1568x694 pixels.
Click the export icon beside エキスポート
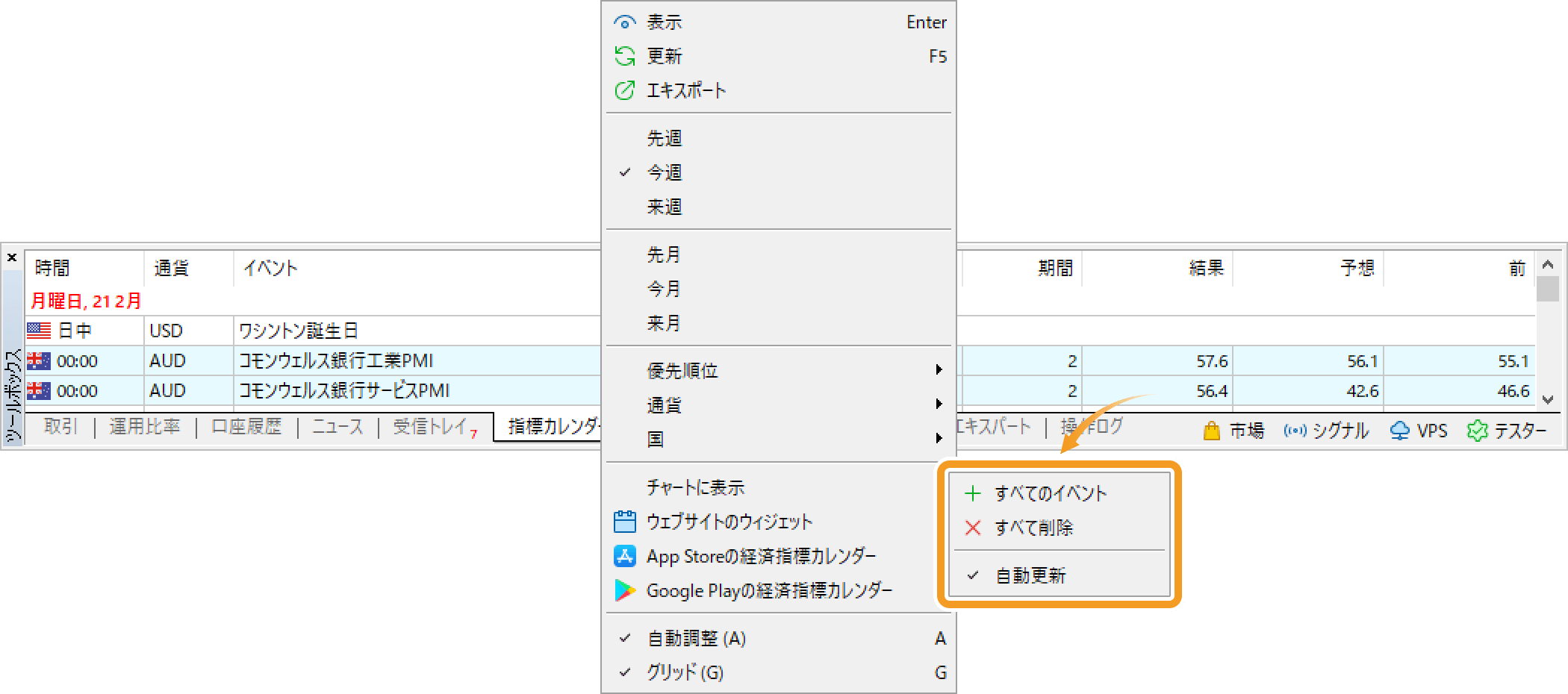coord(624,90)
